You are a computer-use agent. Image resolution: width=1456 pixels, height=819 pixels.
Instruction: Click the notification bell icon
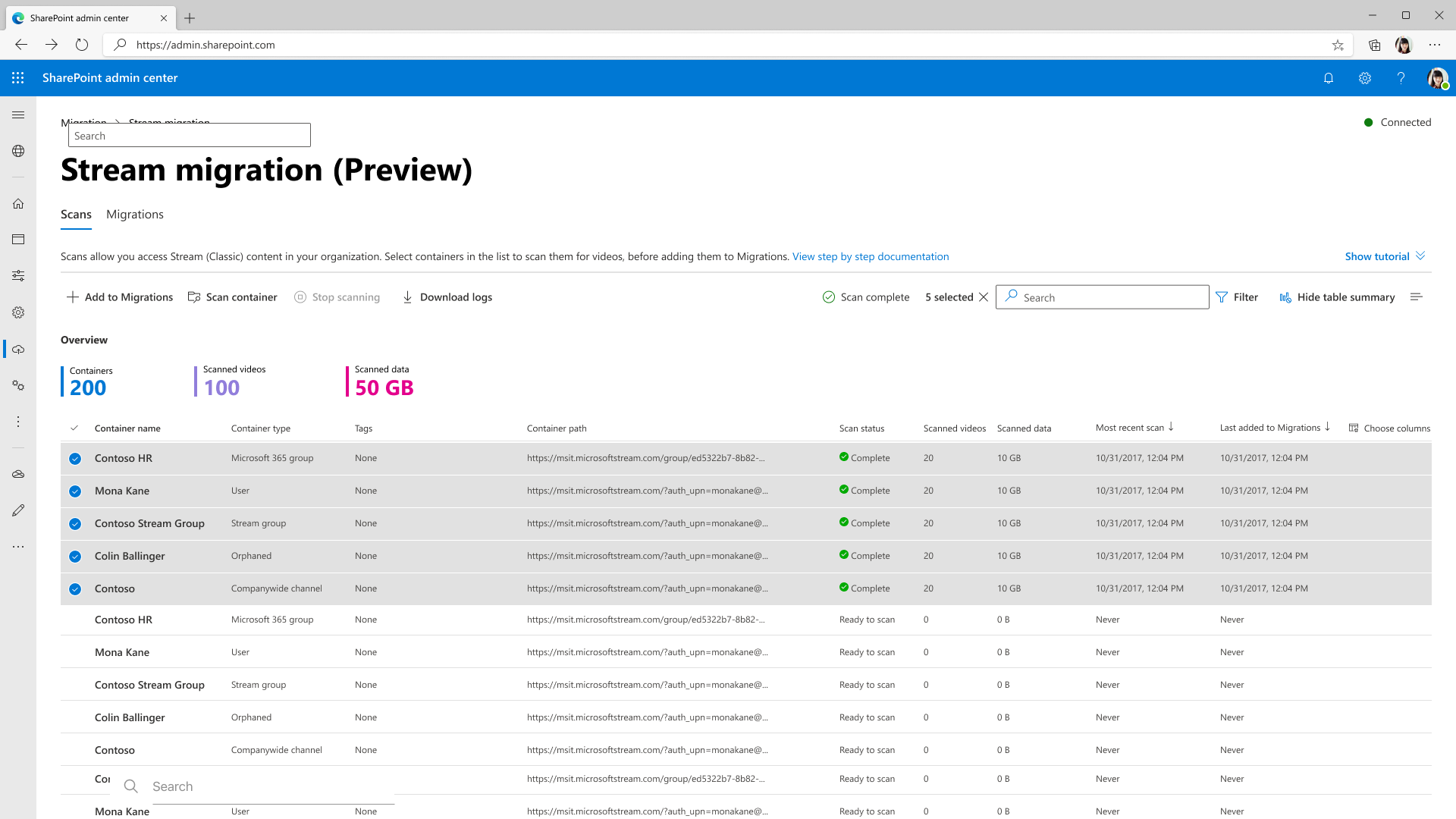(x=1329, y=78)
